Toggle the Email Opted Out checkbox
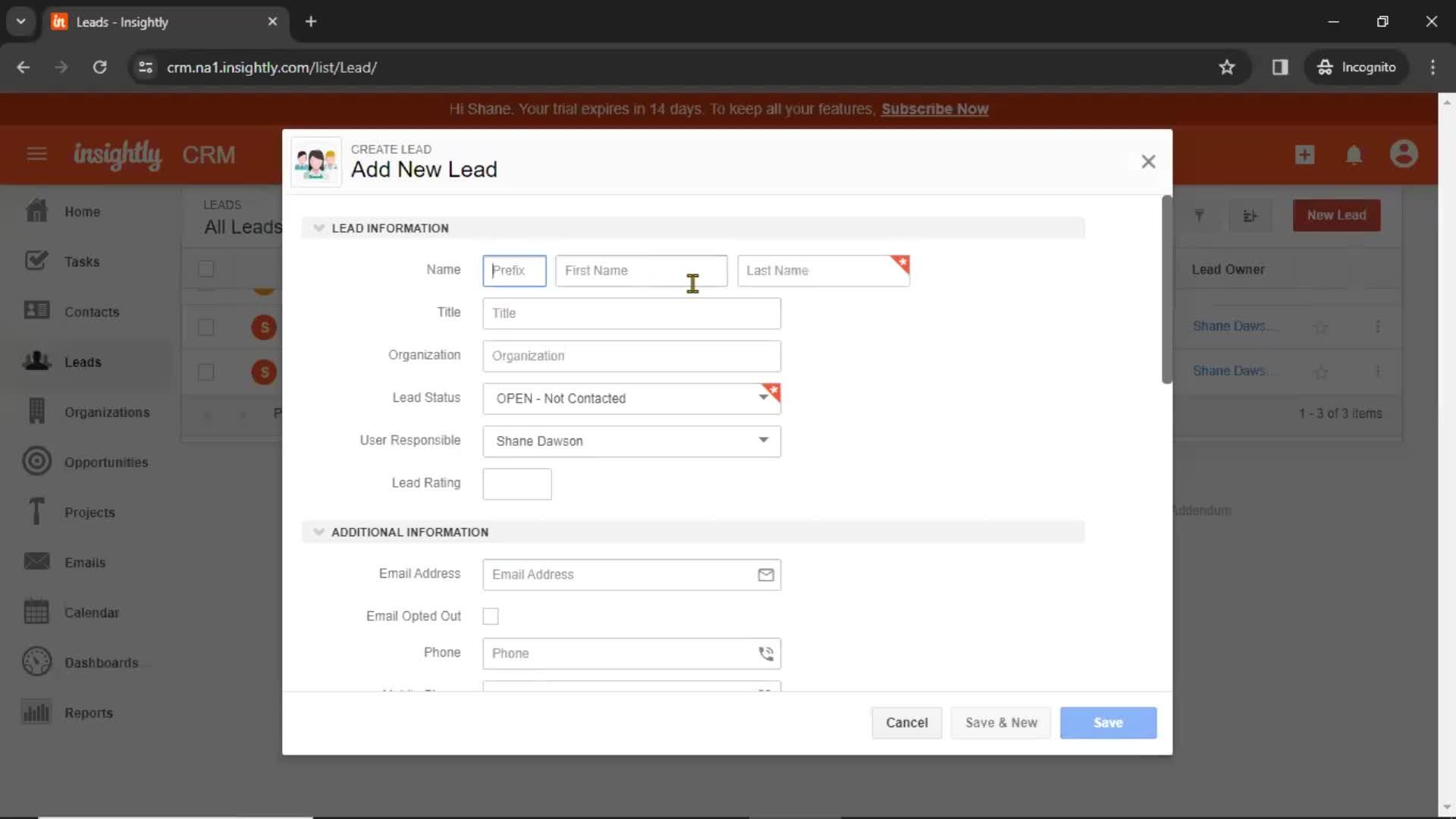This screenshot has width=1456, height=819. click(490, 615)
